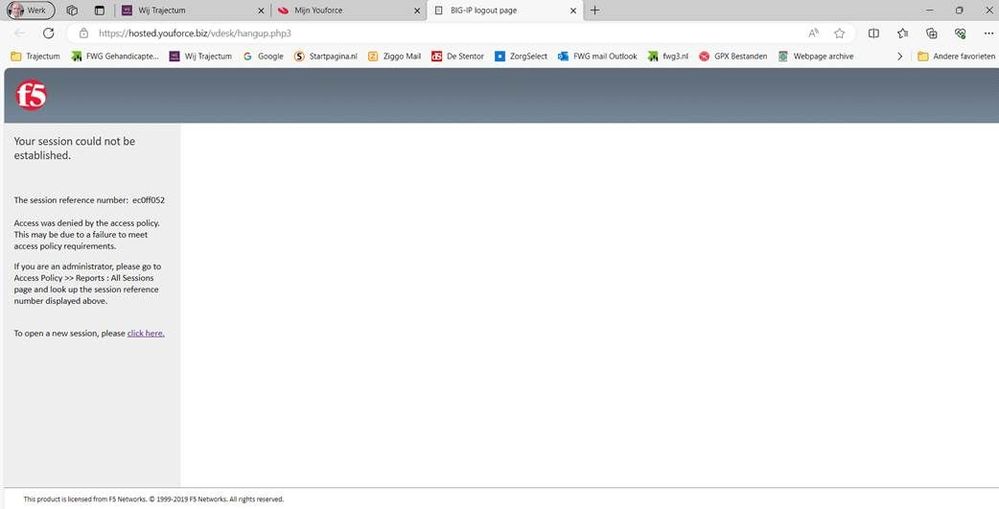
Task: Switch to the Wij Trajectum tab
Action: pyautogui.click(x=193, y=10)
